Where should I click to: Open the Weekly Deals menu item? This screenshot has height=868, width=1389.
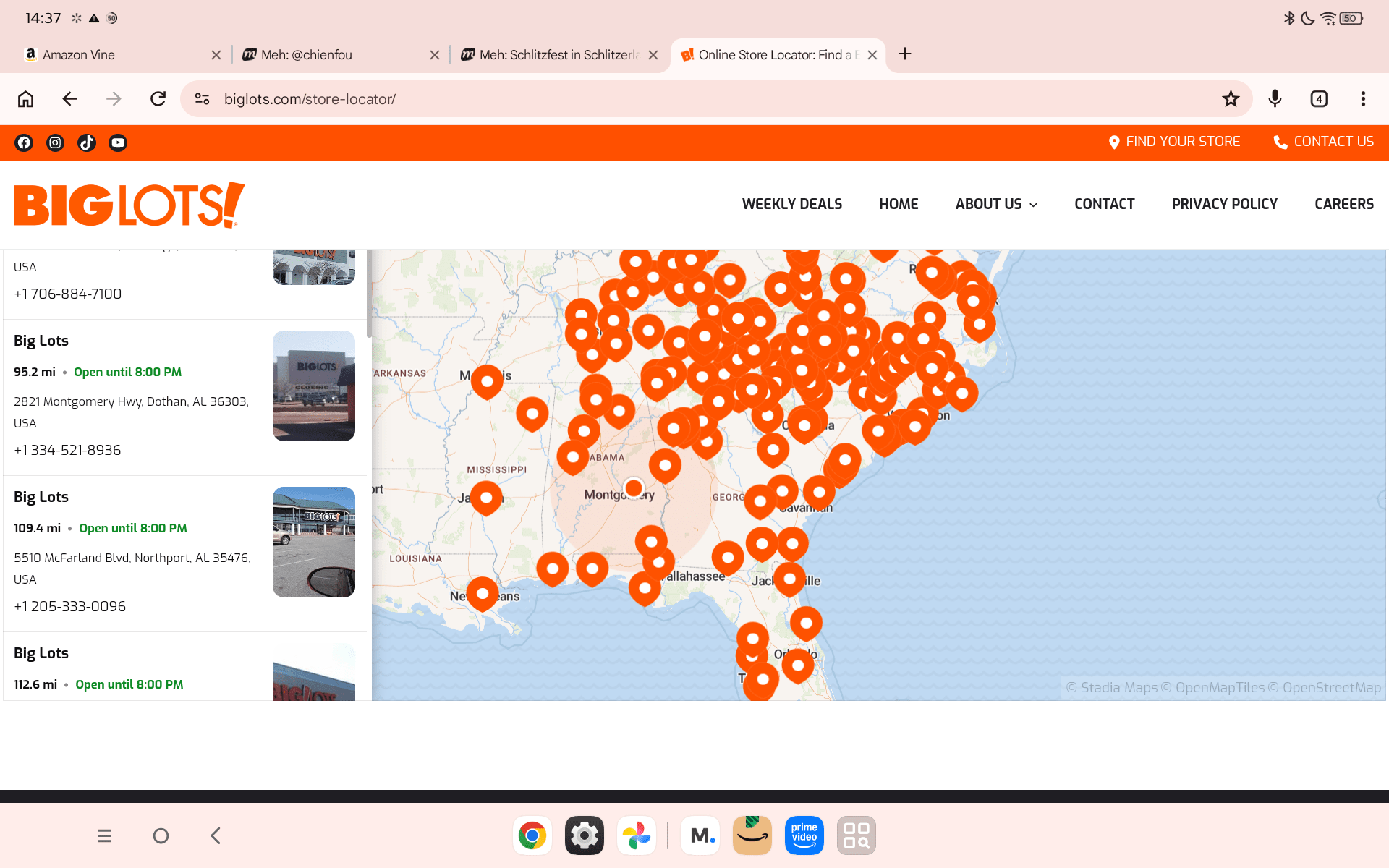pyautogui.click(x=792, y=205)
